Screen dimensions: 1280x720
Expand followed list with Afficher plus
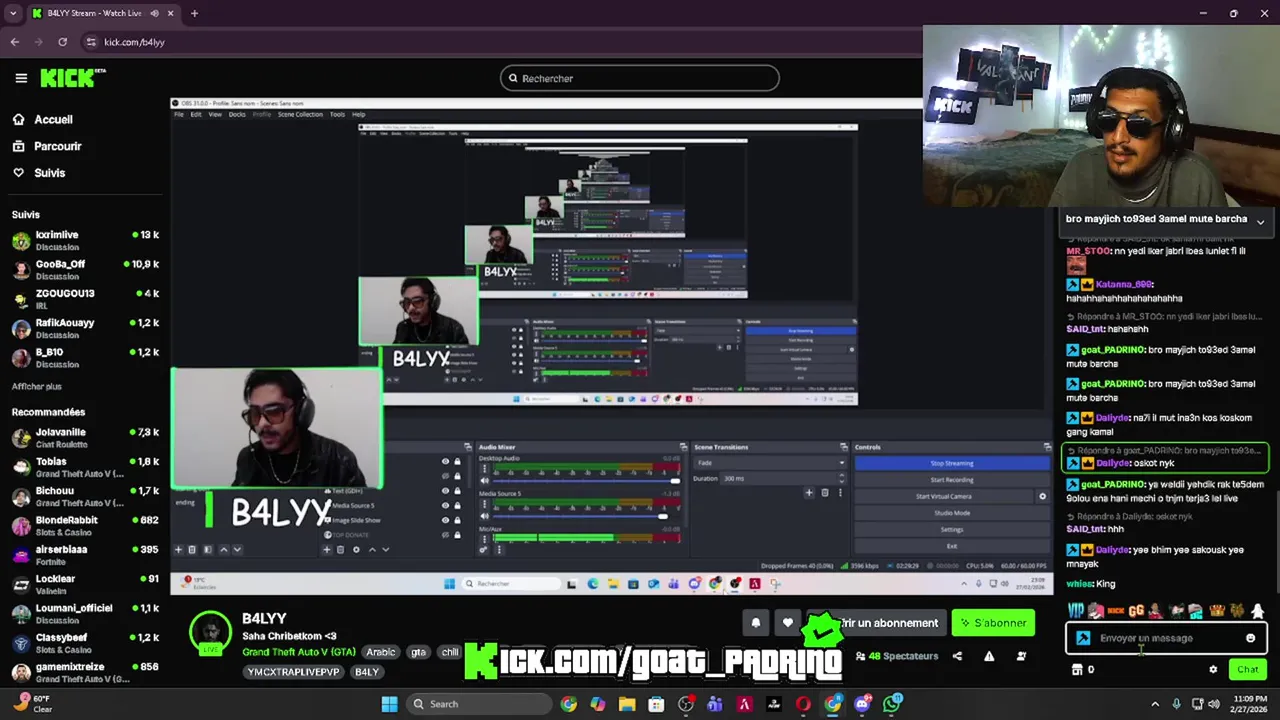click(37, 387)
